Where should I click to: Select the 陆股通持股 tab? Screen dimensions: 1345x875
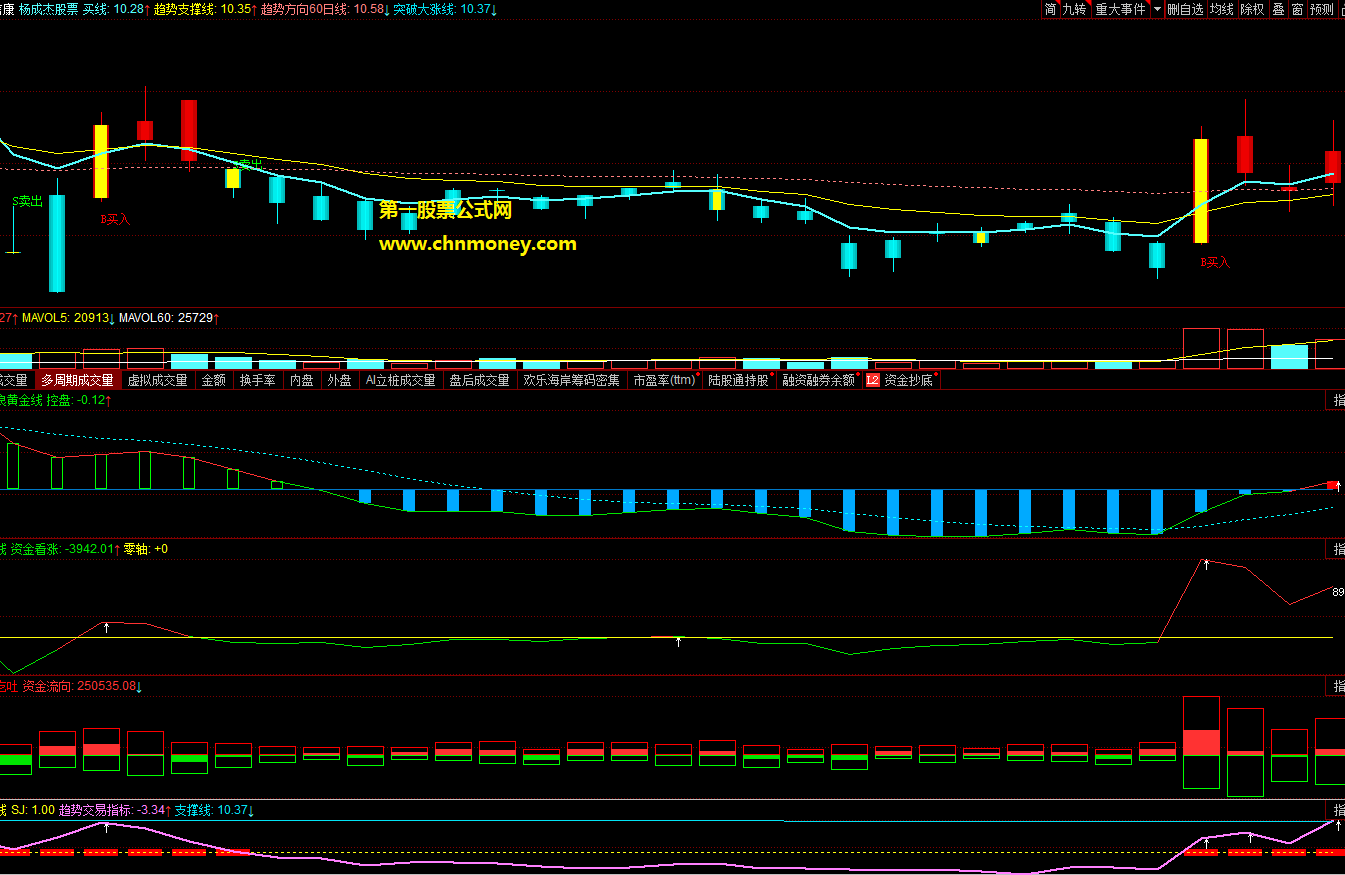[x=738, y=380]
